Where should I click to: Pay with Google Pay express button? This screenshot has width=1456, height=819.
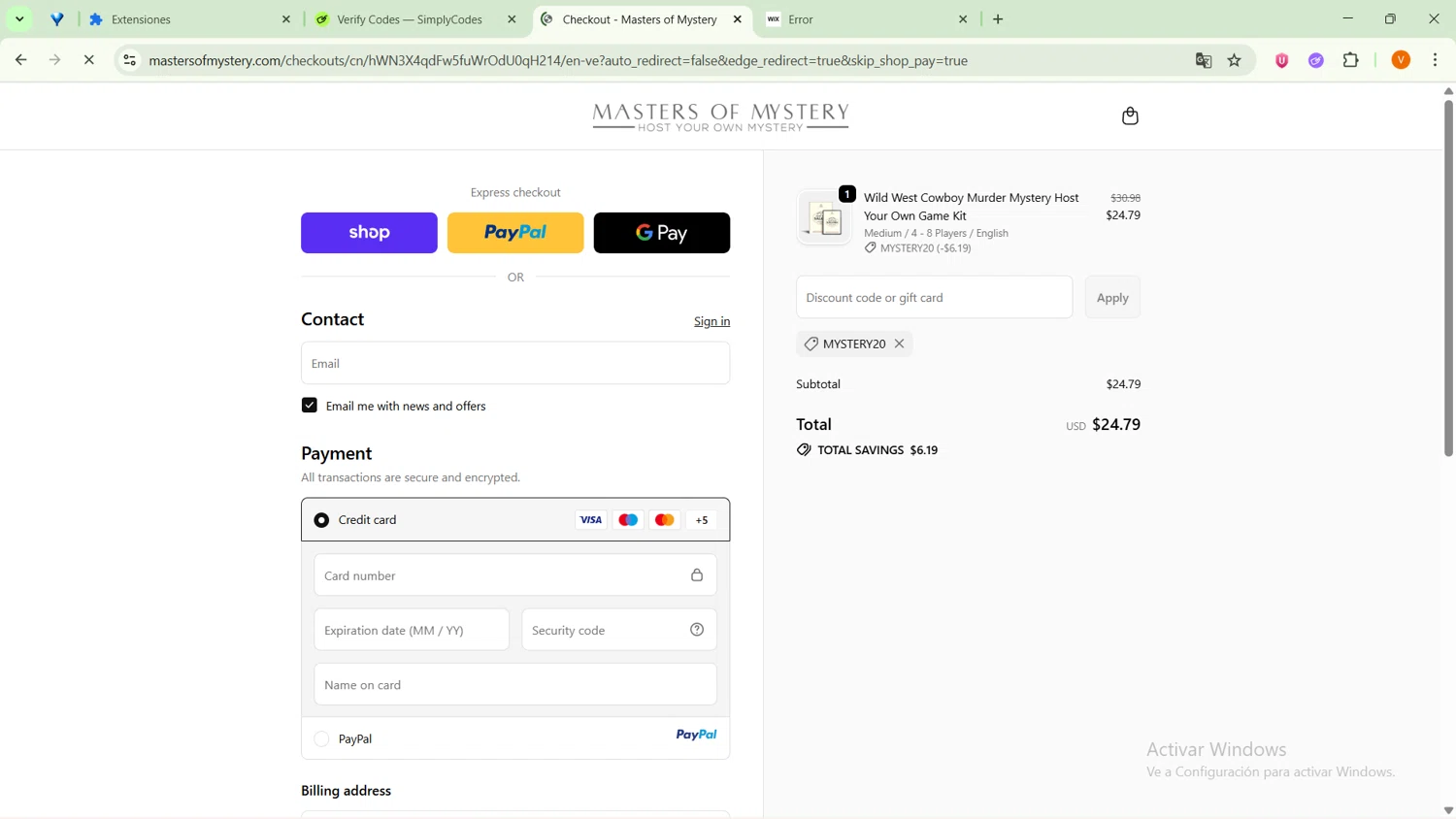[x=662, y=233]
